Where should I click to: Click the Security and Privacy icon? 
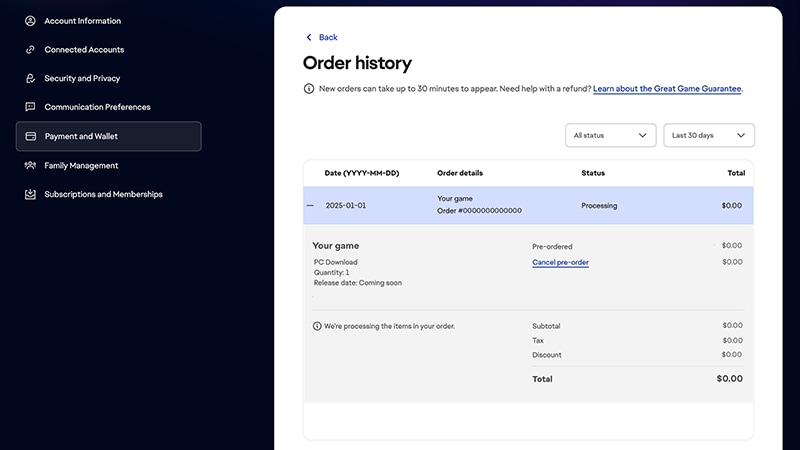pos(31,79)
